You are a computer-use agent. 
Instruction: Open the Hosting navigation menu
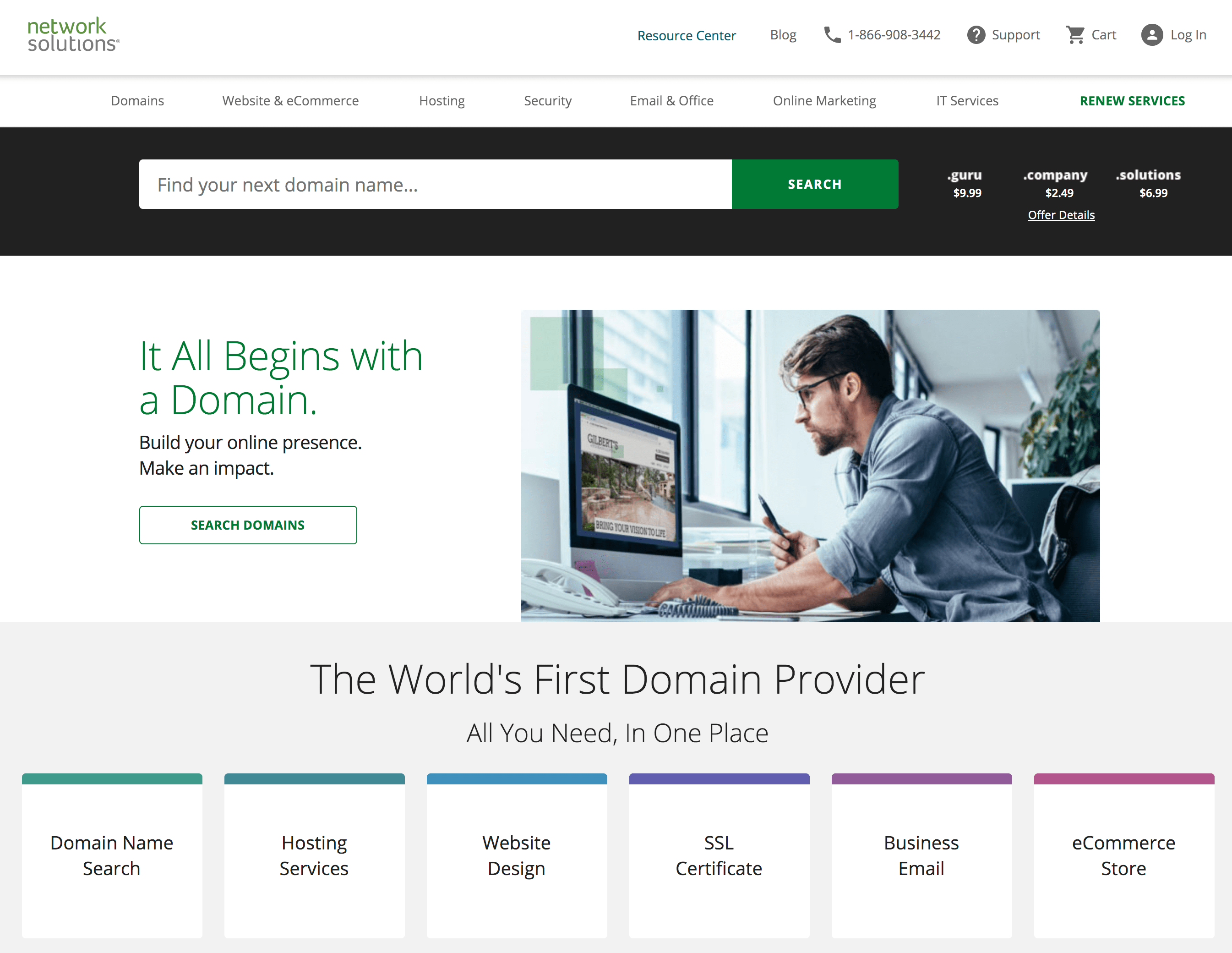pyautogui.click(x=442, y=101)
